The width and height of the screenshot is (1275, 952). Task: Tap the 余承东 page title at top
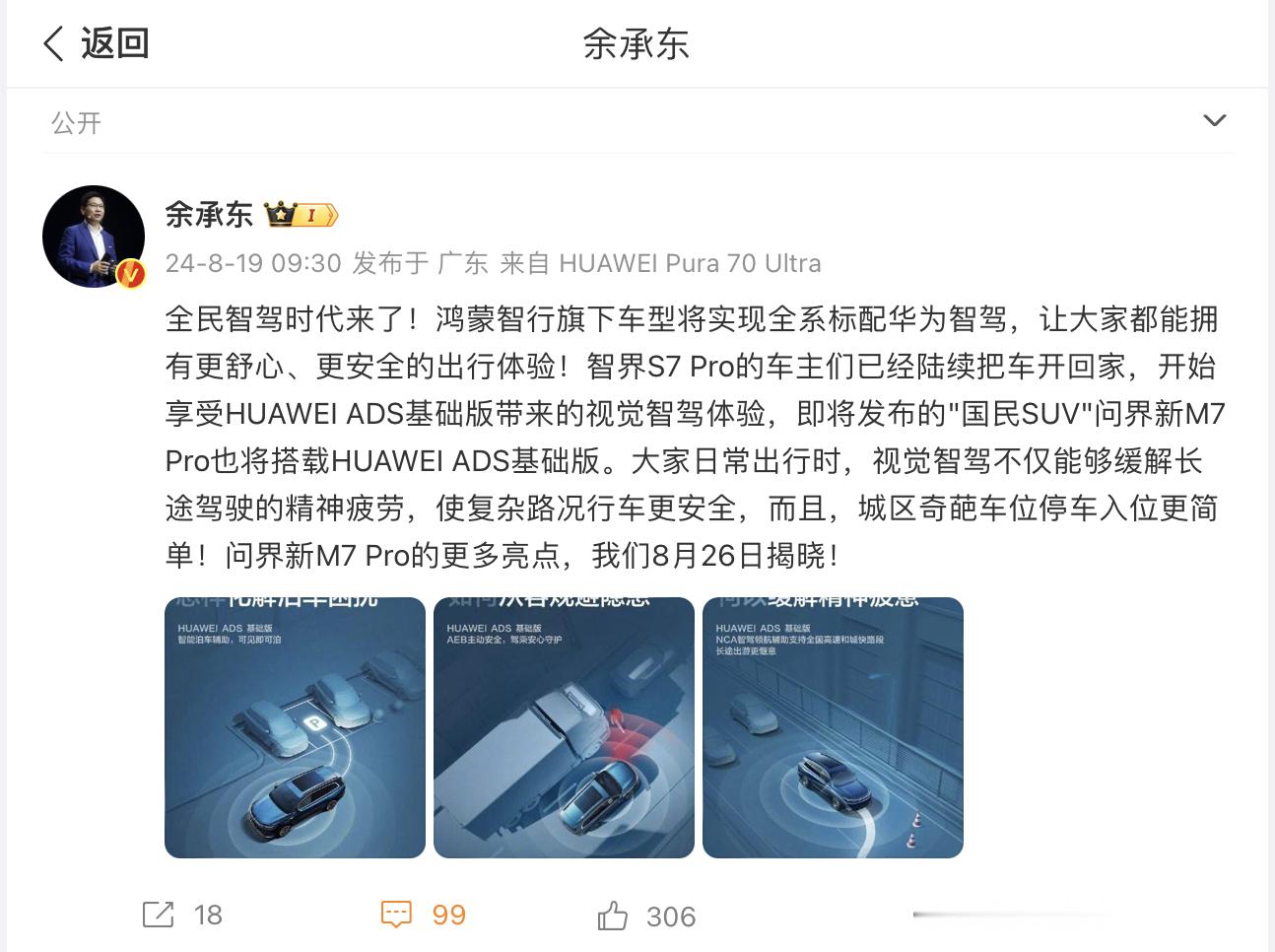(x=636, y=43)
